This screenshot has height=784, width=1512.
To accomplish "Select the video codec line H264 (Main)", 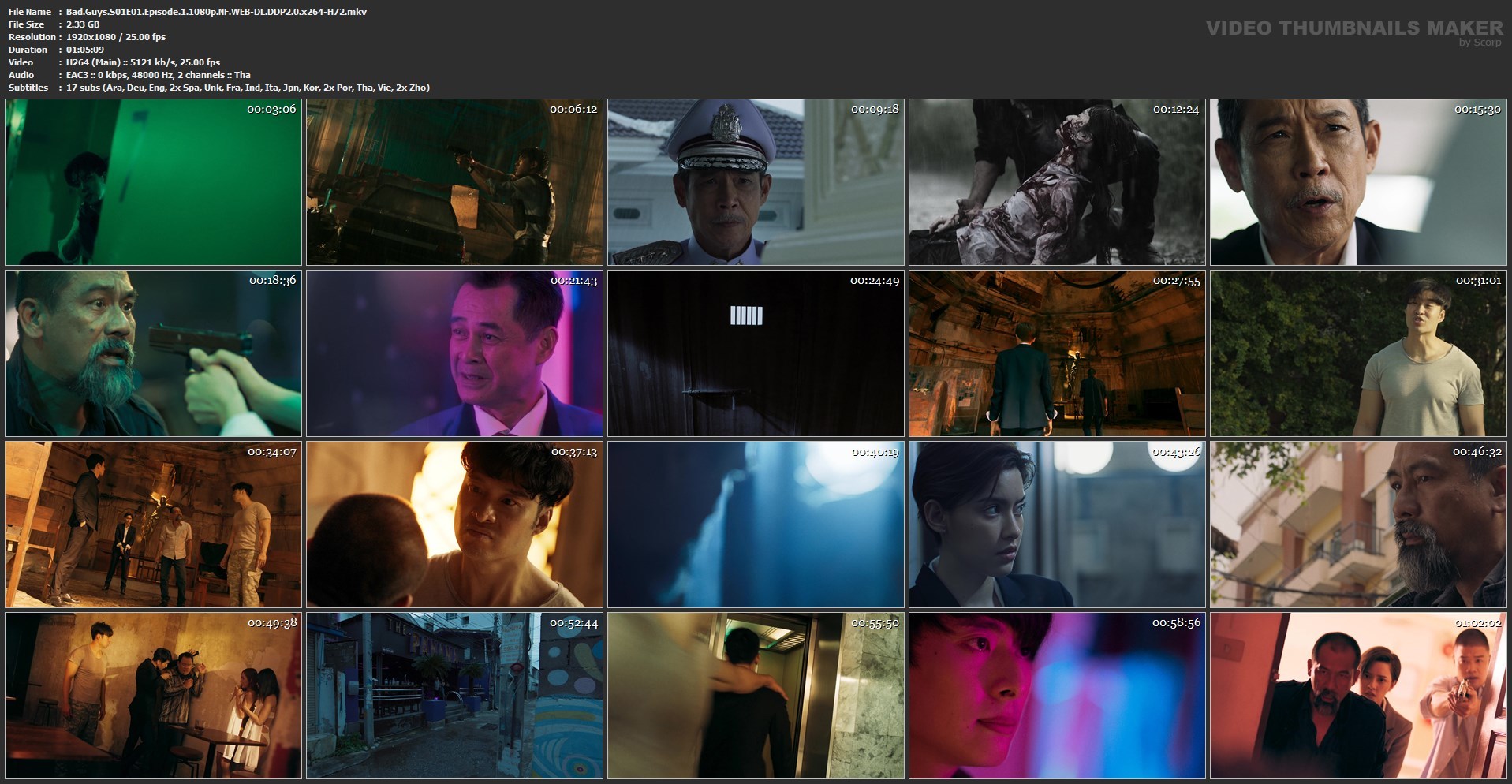I will [x=143, y=62].
